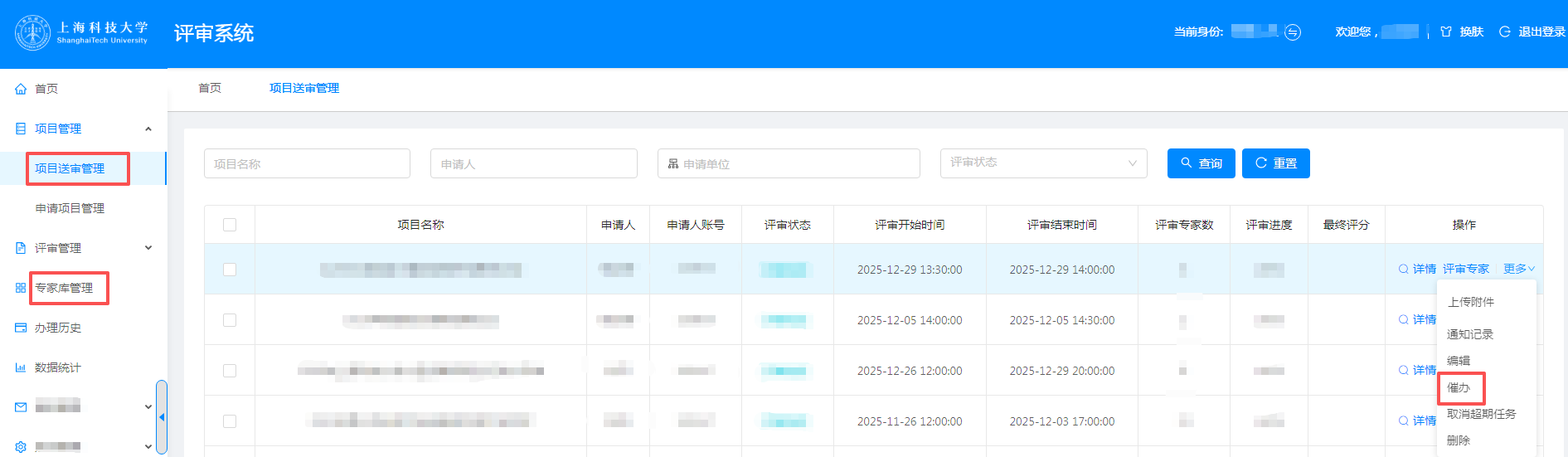Click the 办理历史 sidebar icon
This screenshot has height=457, width=1568.
tap(21, 328)
